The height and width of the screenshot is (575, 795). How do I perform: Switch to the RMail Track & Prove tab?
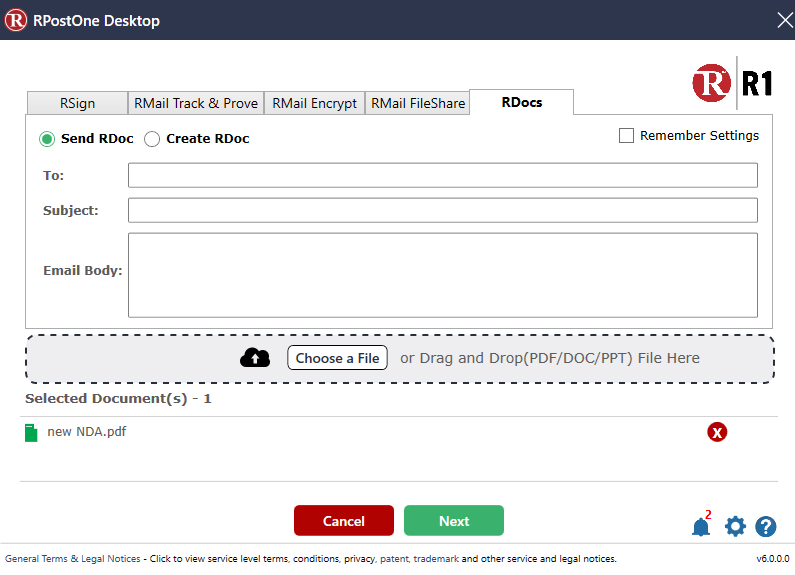[x=196, y=103]
